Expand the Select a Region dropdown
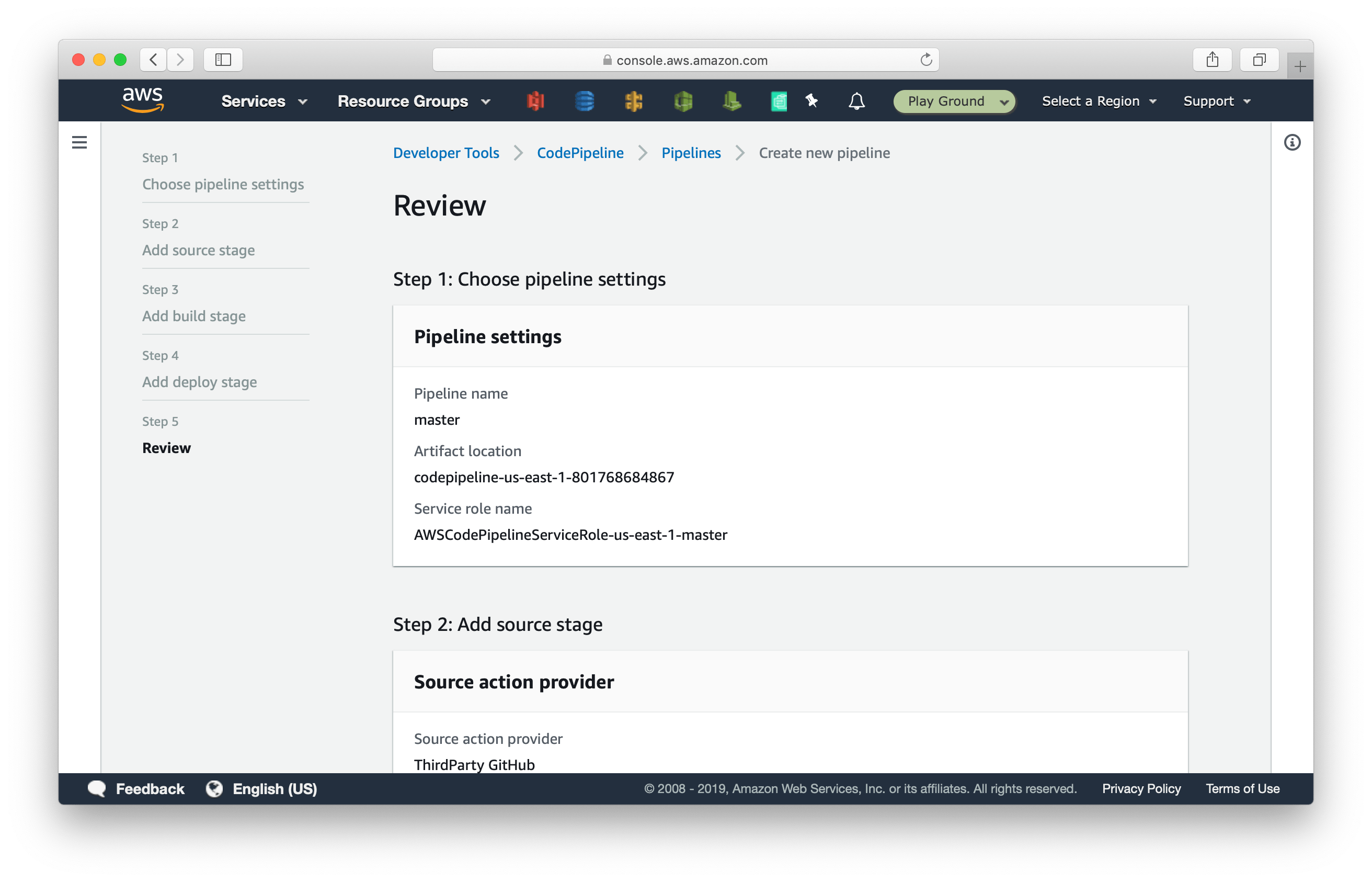 1098,101
